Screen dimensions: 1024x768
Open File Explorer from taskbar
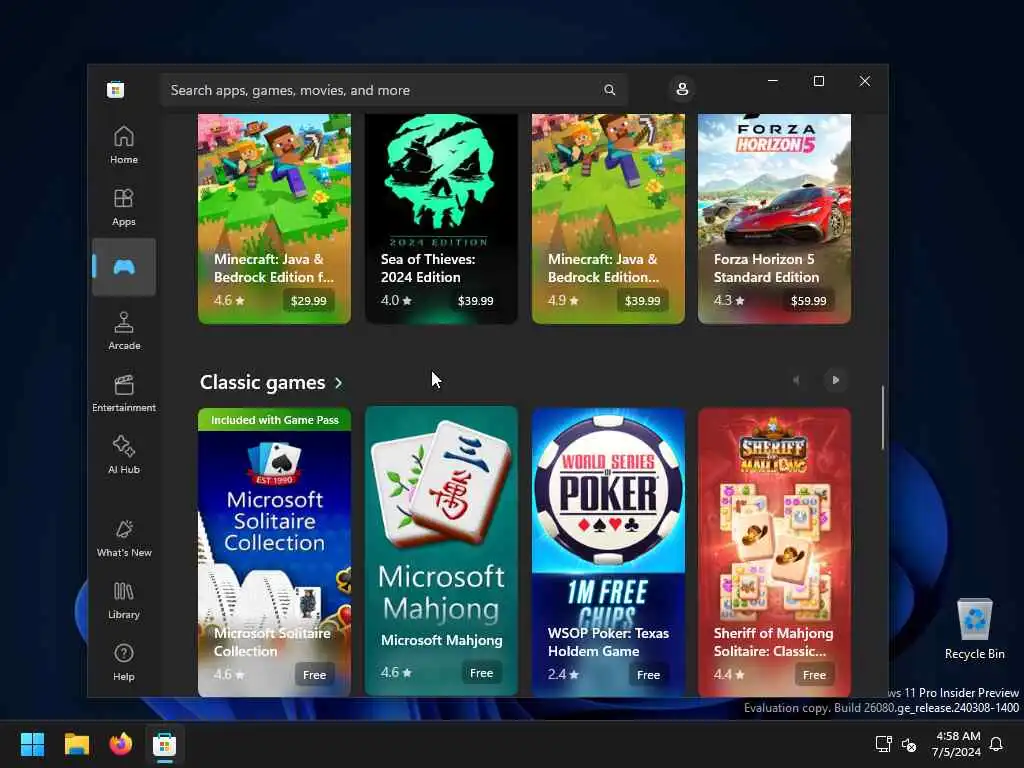coord(76,744)
